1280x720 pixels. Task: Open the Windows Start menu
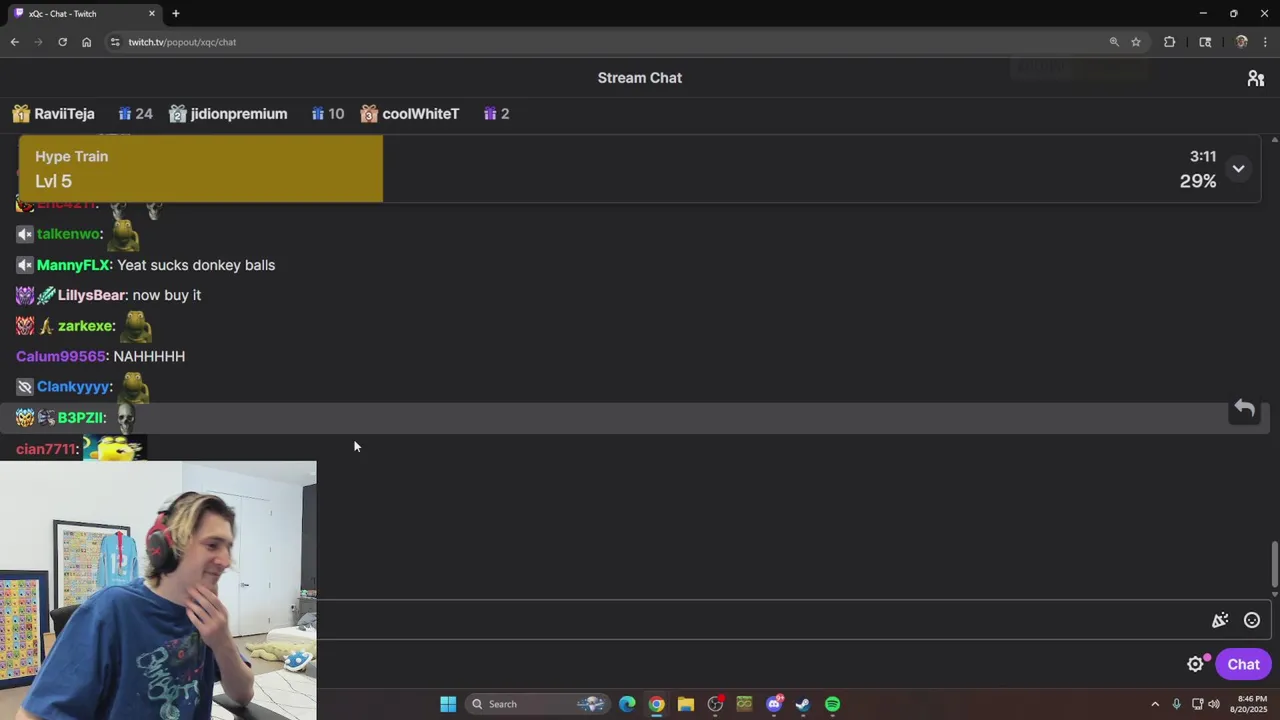(x=448, y=704)
